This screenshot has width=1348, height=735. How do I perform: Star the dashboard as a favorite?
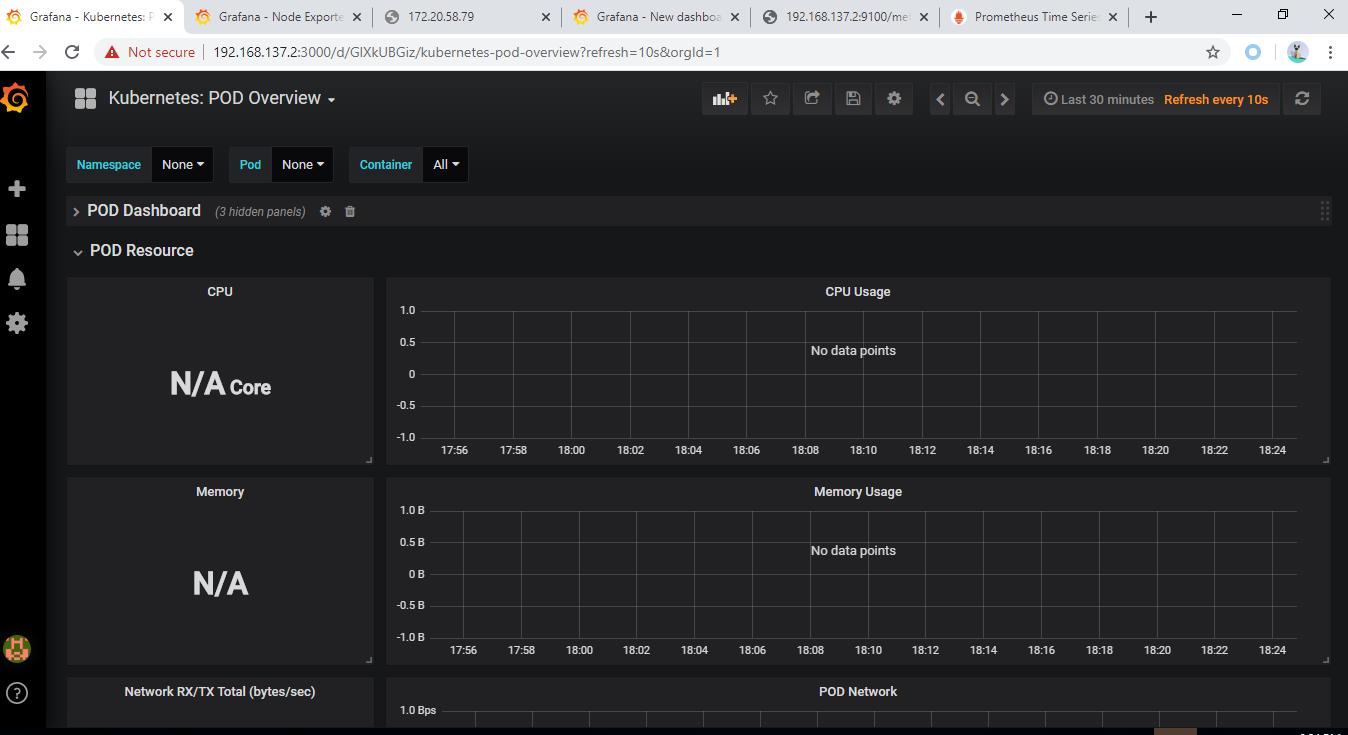[x=770, y=98]
